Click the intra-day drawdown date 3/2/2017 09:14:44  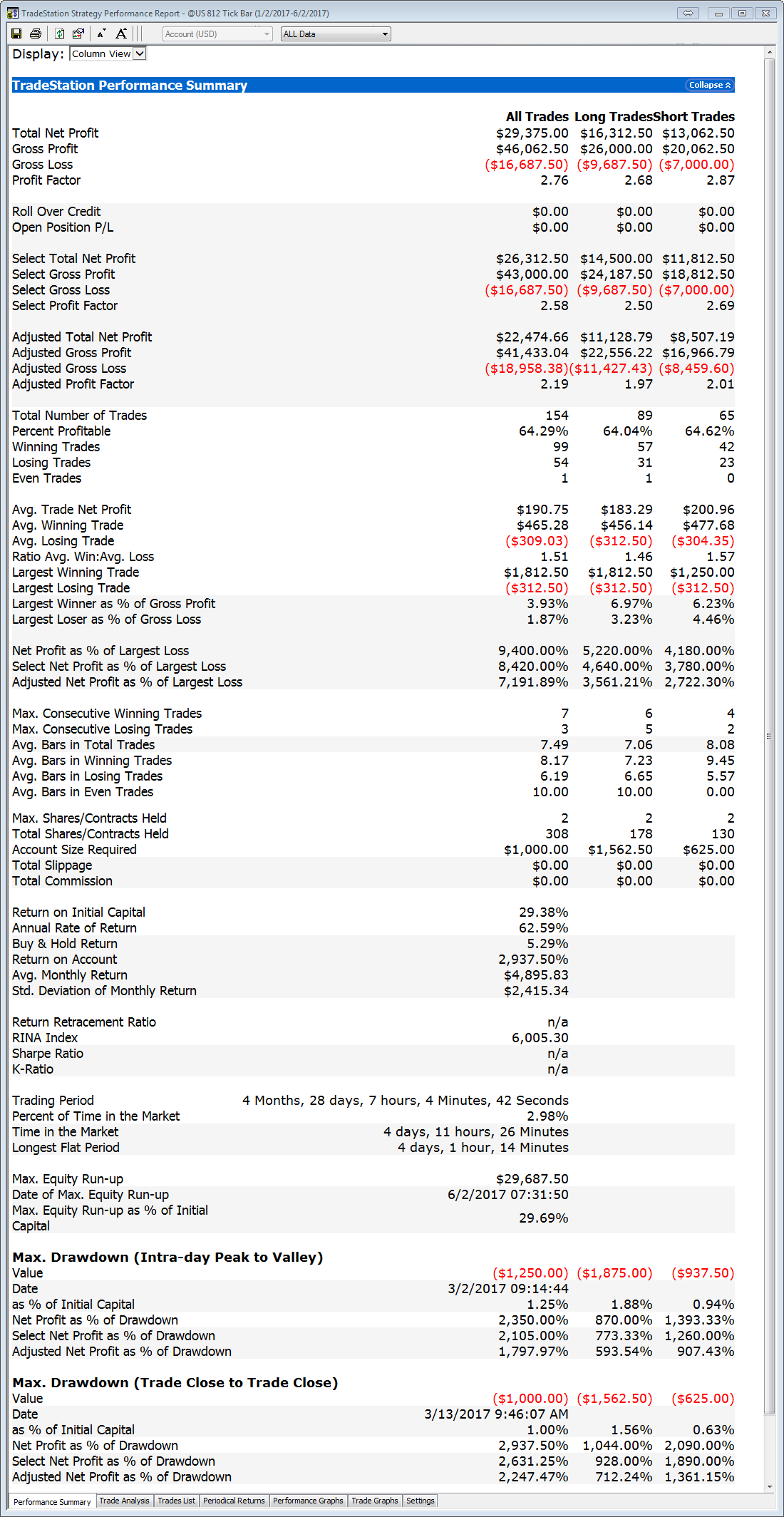(x=508, y=1289)
